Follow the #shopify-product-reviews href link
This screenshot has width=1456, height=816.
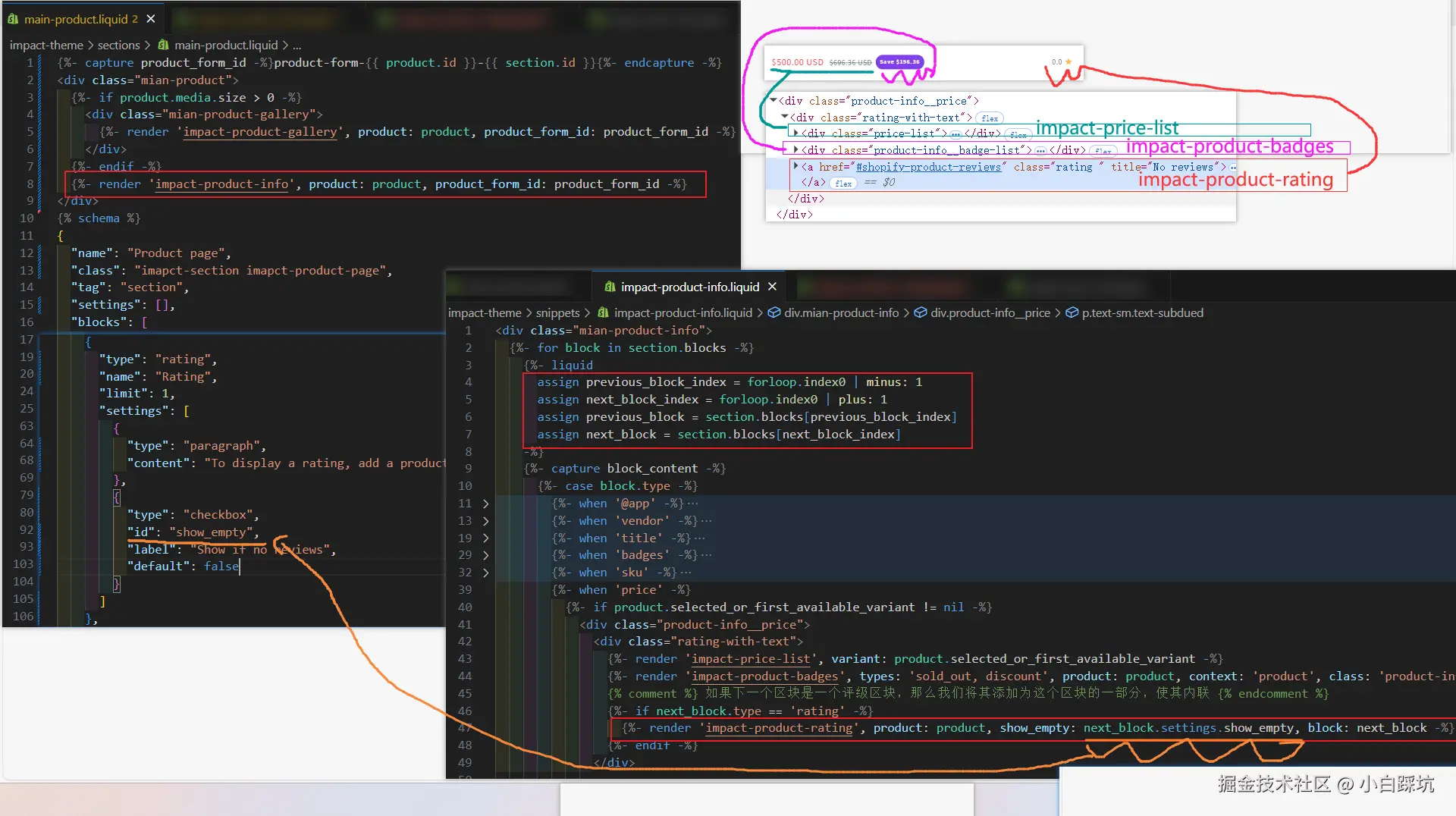point(928,167)
